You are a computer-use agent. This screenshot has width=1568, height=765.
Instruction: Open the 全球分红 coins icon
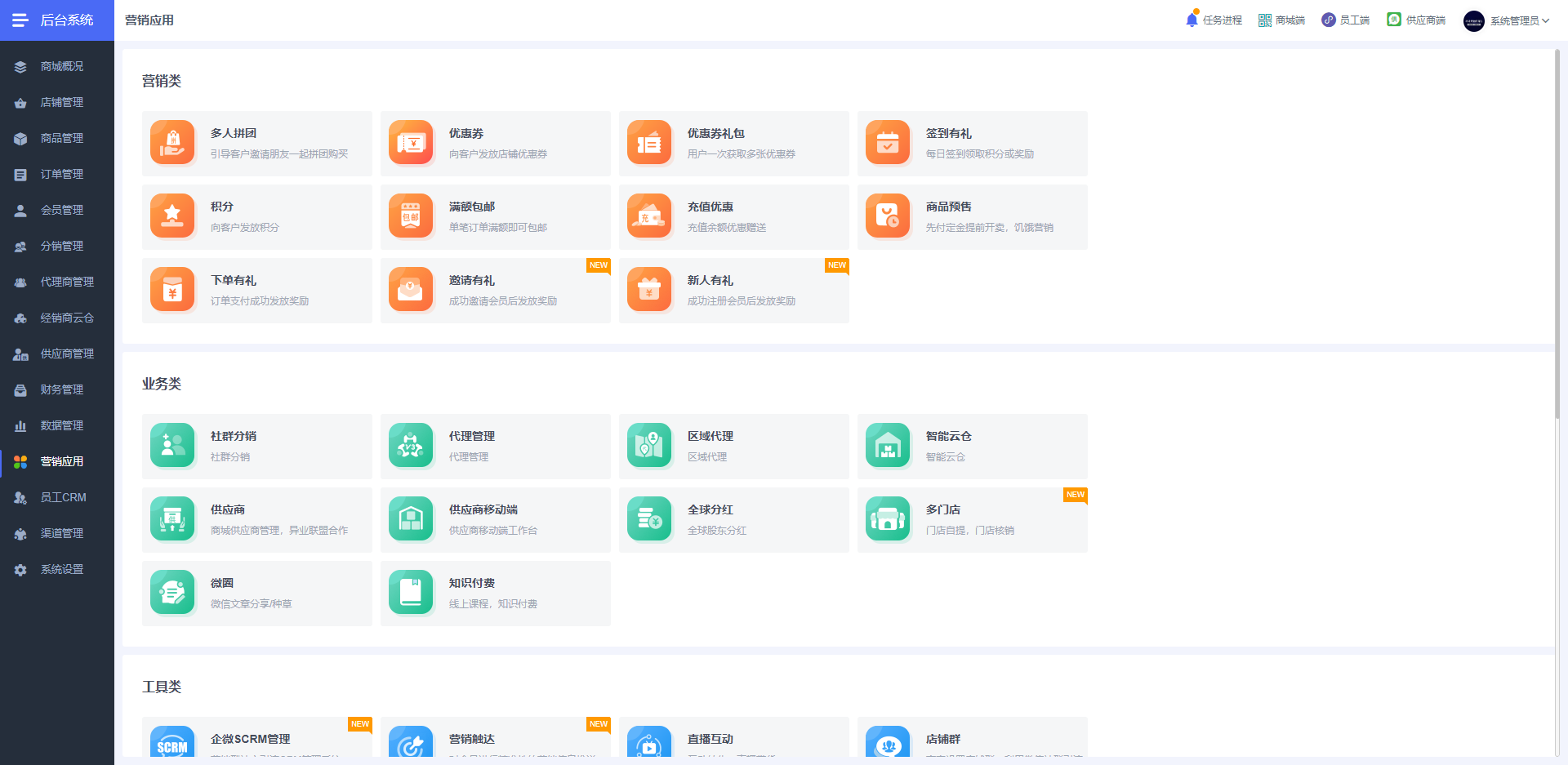point(649,519)
